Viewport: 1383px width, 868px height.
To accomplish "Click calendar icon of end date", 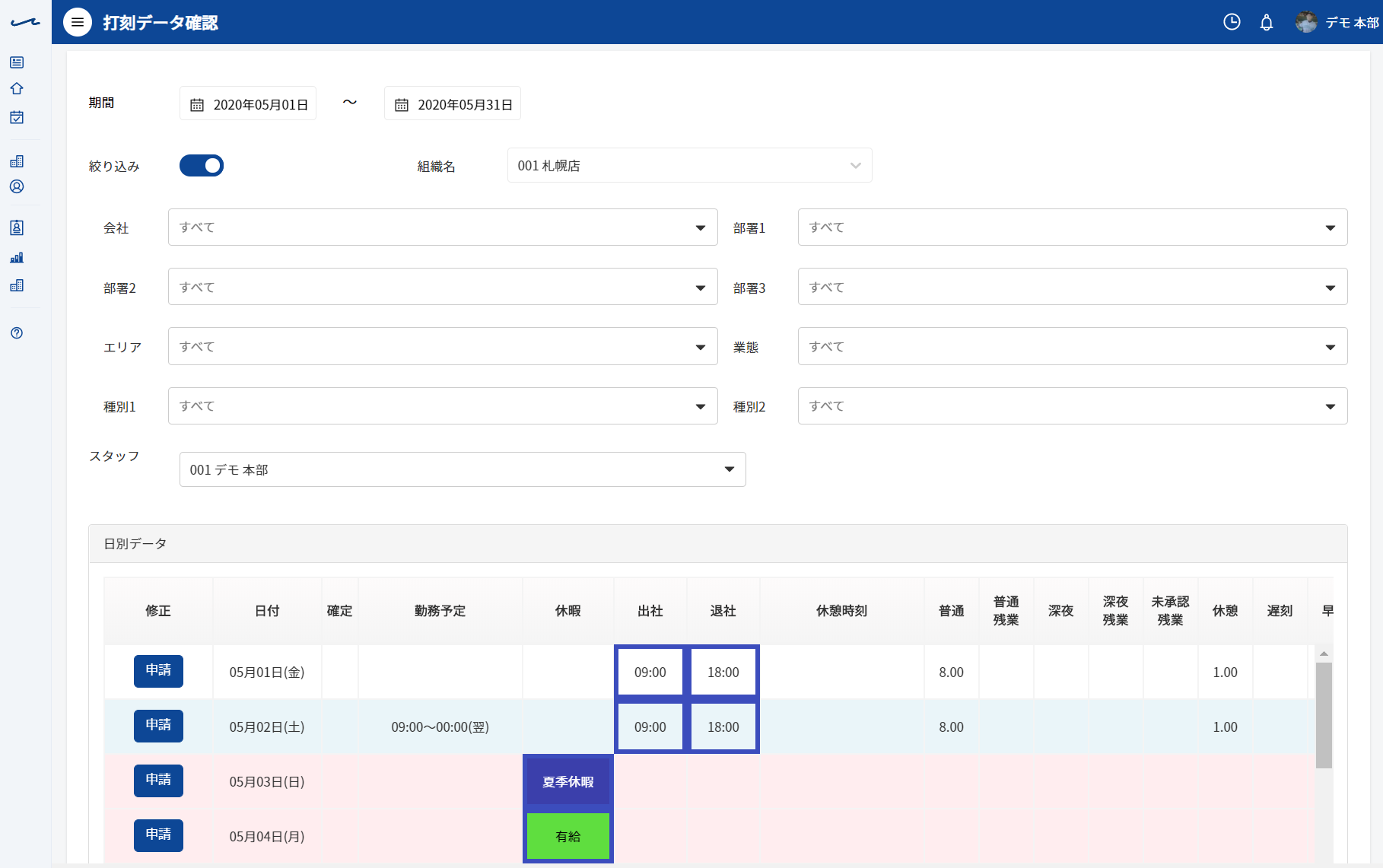I will (x=402, y=105).
